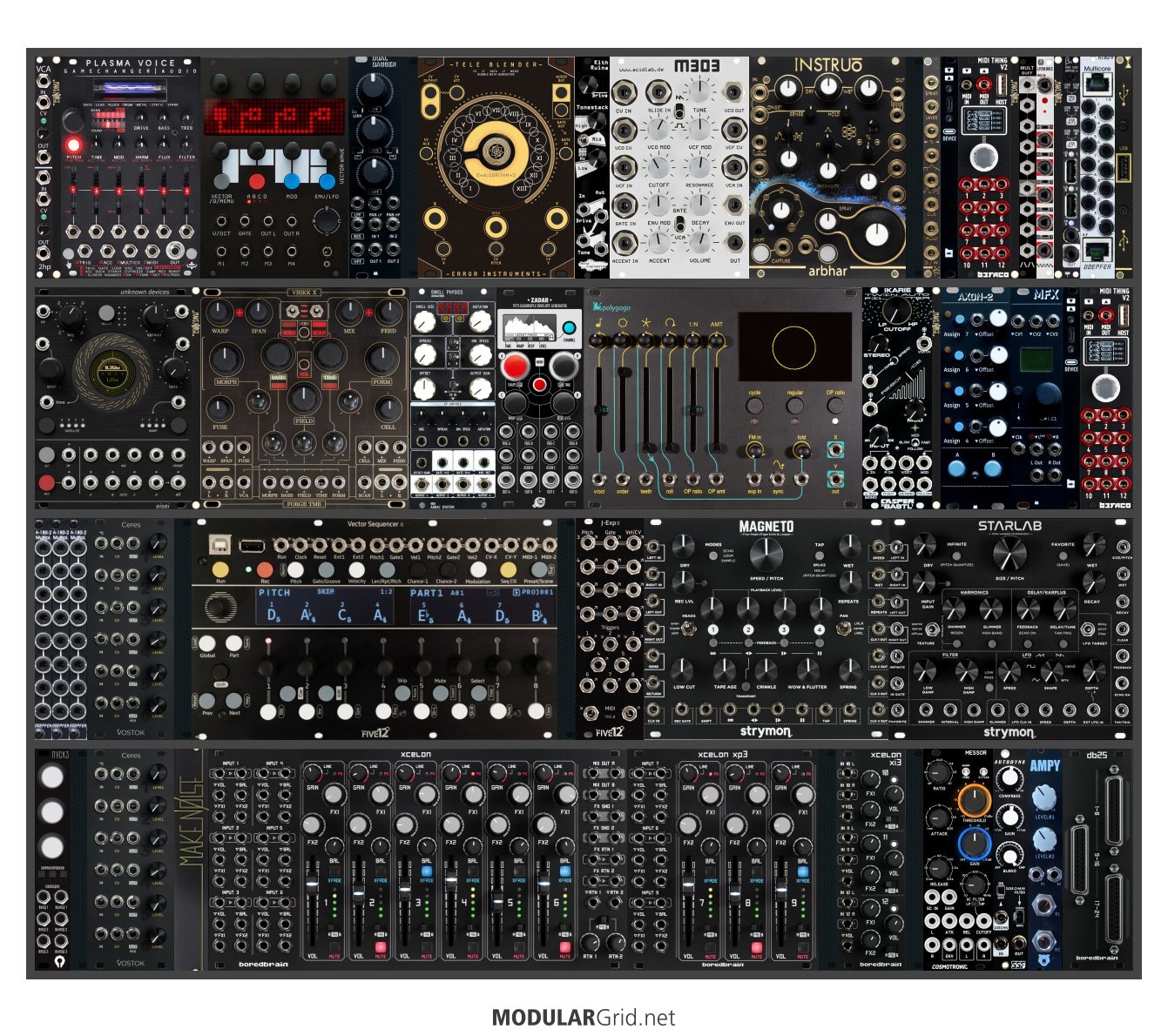The image size is (1168, 1036).
Task: Click the large red button on Zadar
Action: 516,366
